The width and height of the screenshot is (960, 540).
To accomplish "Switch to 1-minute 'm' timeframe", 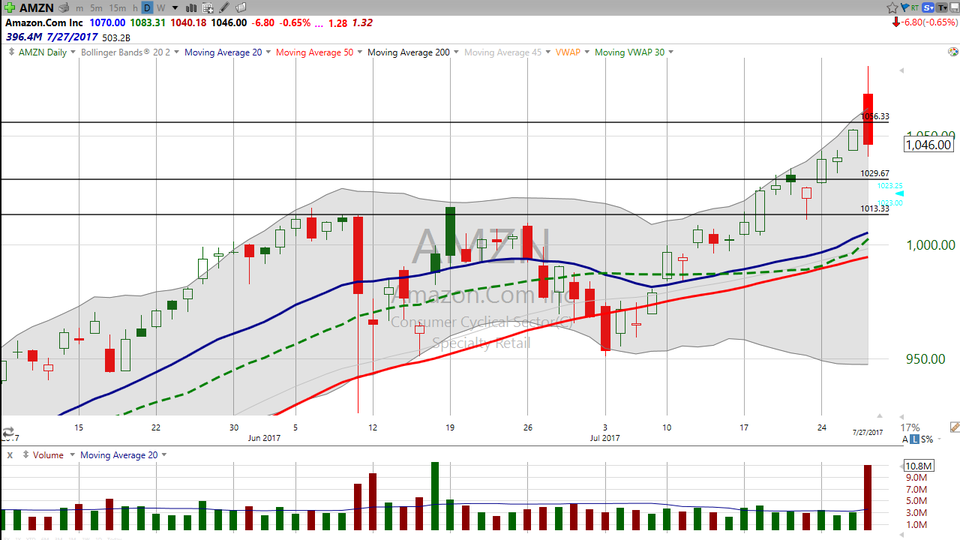I will click(x=80, y=9).
